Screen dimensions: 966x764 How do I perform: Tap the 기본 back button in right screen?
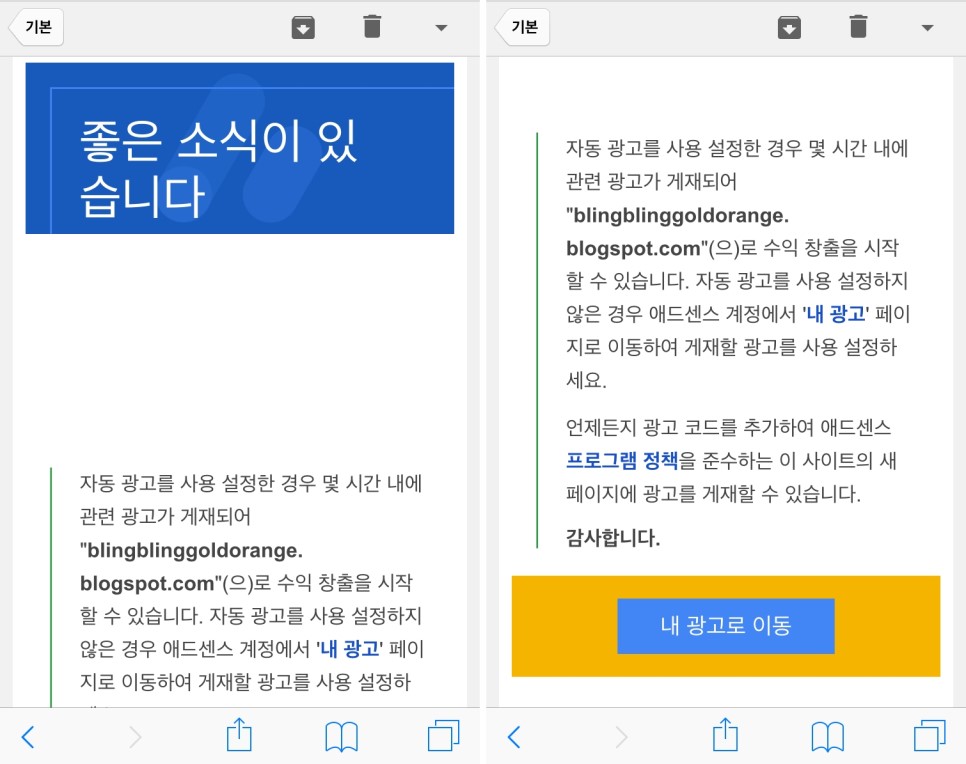point(524,27)
